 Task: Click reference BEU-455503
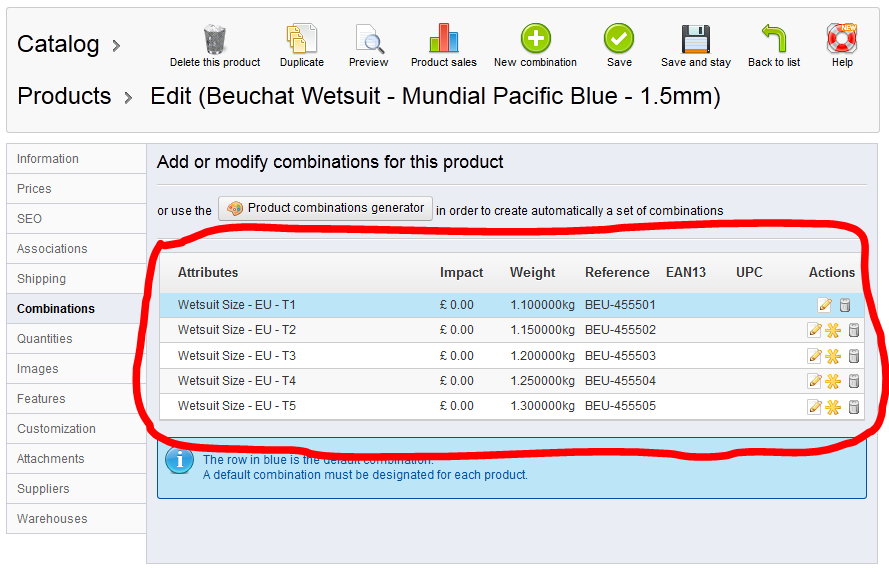[620, 356]
